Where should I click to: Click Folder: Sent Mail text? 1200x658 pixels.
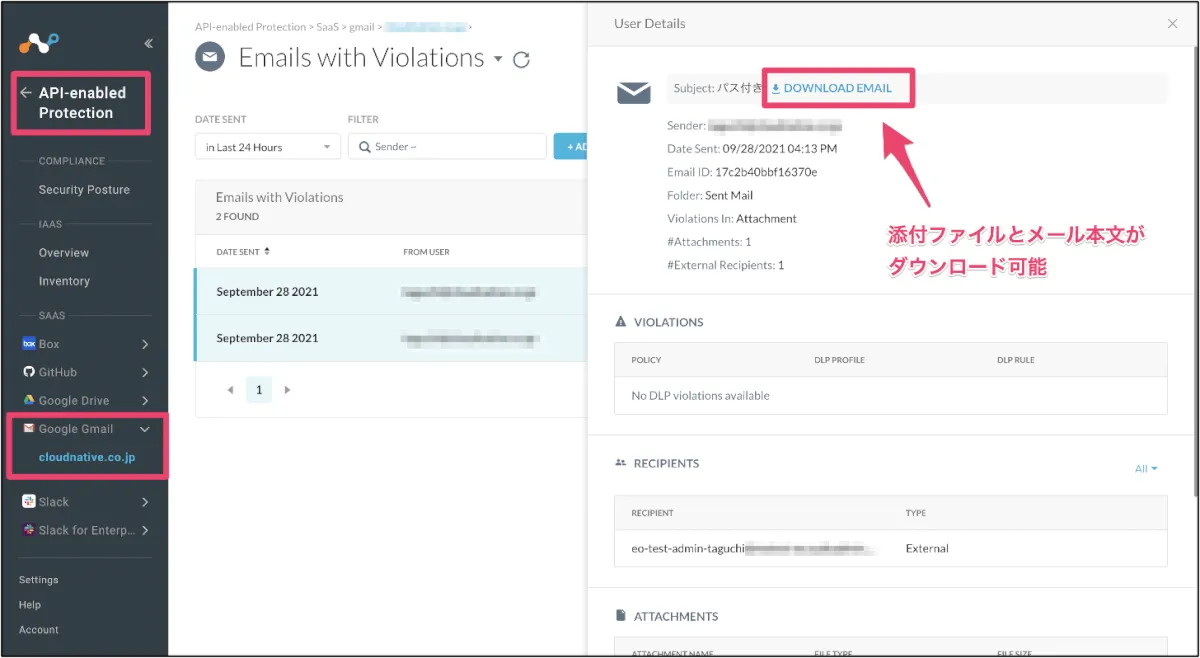pos(710,195)
